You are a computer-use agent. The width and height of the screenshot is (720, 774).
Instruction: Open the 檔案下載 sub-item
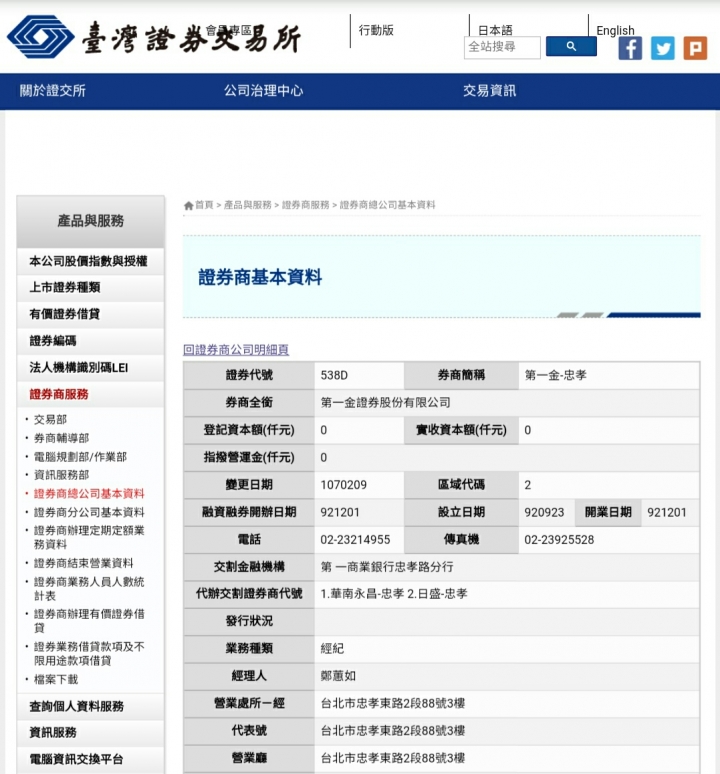[56, 680]
